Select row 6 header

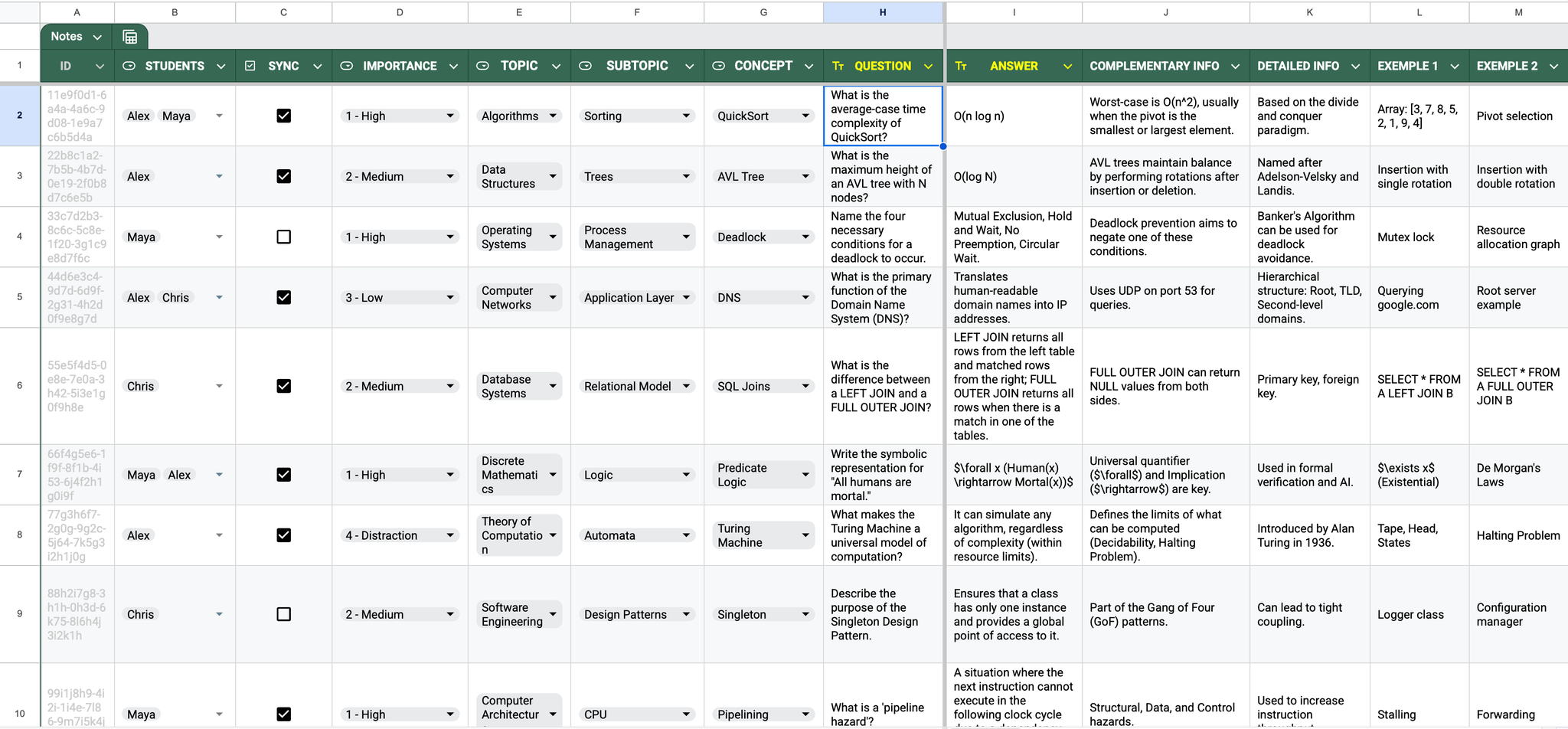[20, 386]
